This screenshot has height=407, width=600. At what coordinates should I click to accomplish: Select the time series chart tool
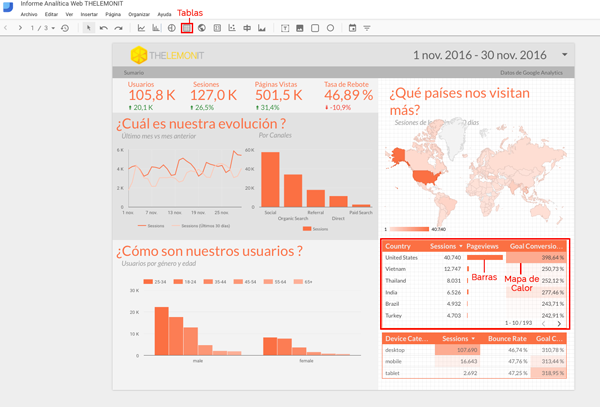click(141, 28)
